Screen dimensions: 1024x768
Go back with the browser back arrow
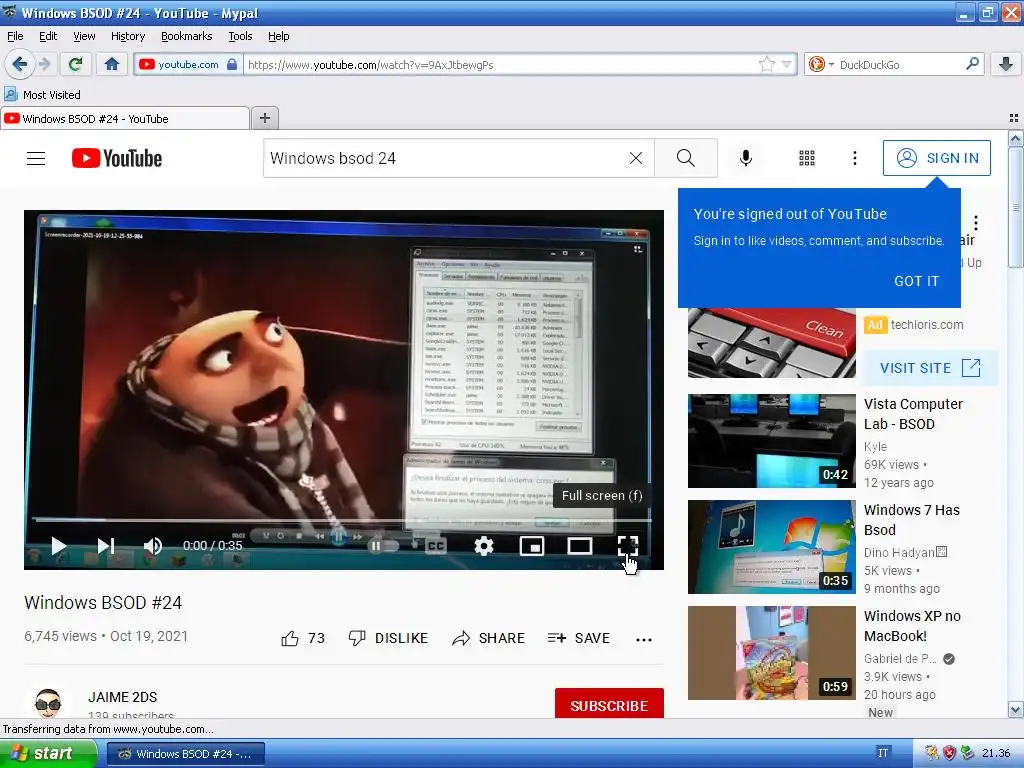click(x=19, y=64)
